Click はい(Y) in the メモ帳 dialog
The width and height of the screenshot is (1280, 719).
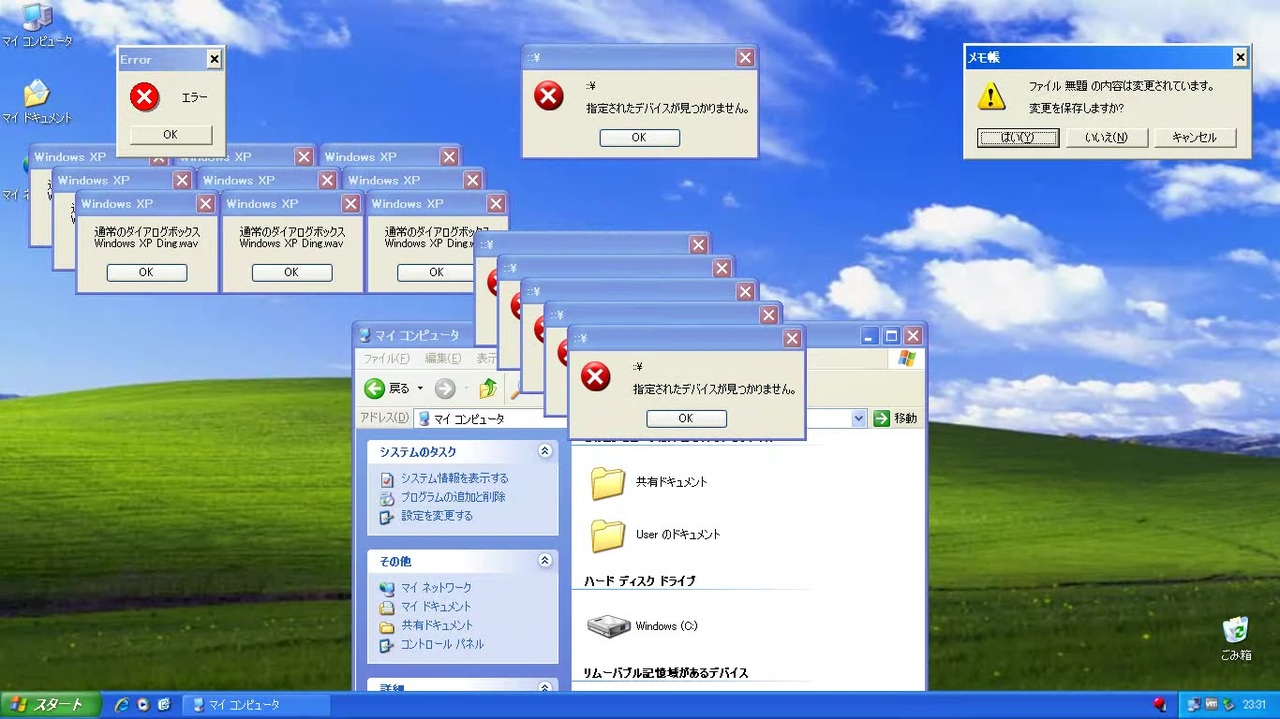1018,138
